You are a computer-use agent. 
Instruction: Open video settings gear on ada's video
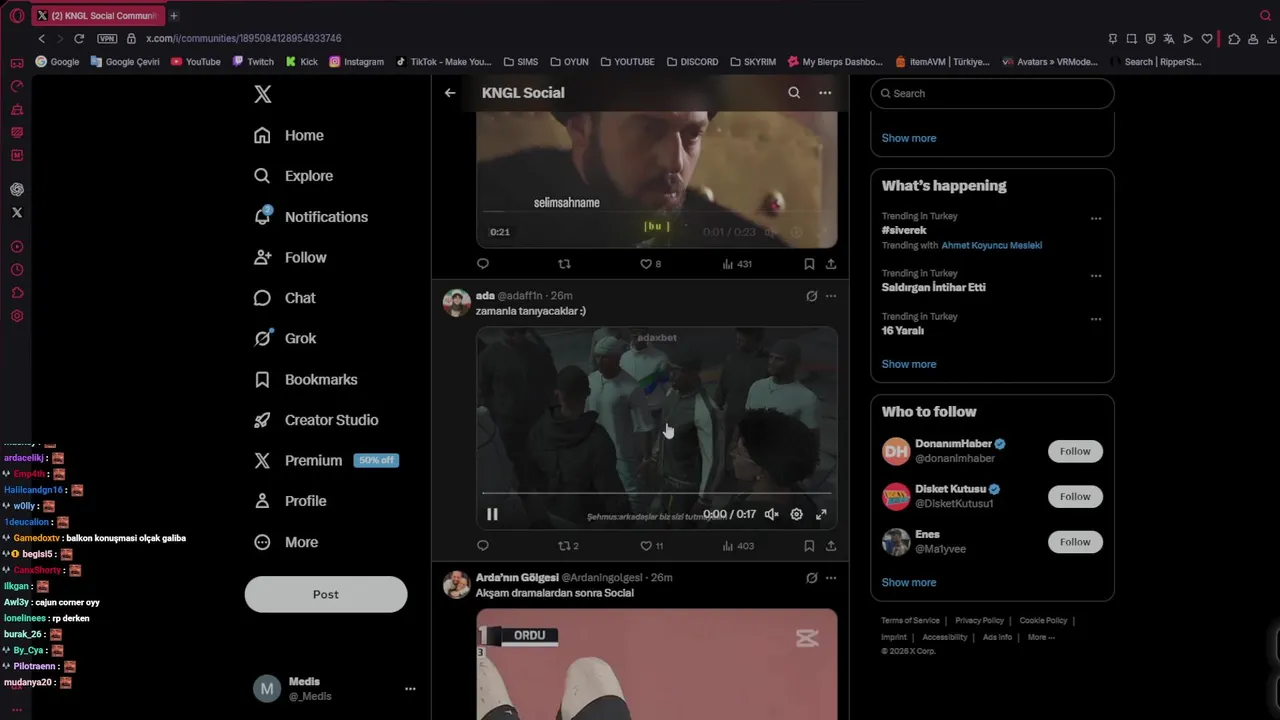797,514
